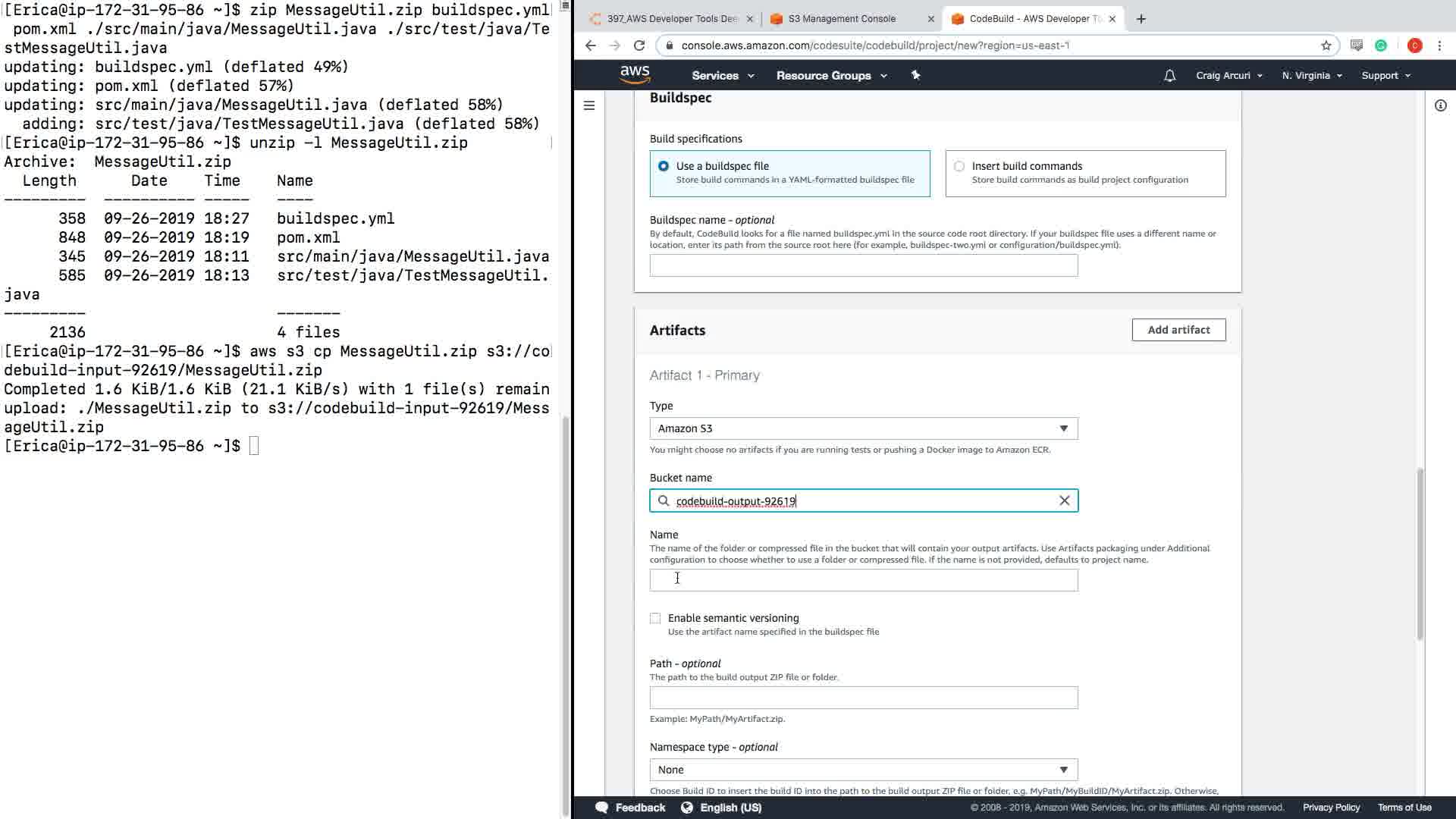This screenshot has height=819, width=1456.
Task: Open the hamburger side navigation menu
Action: click(589, 105)
